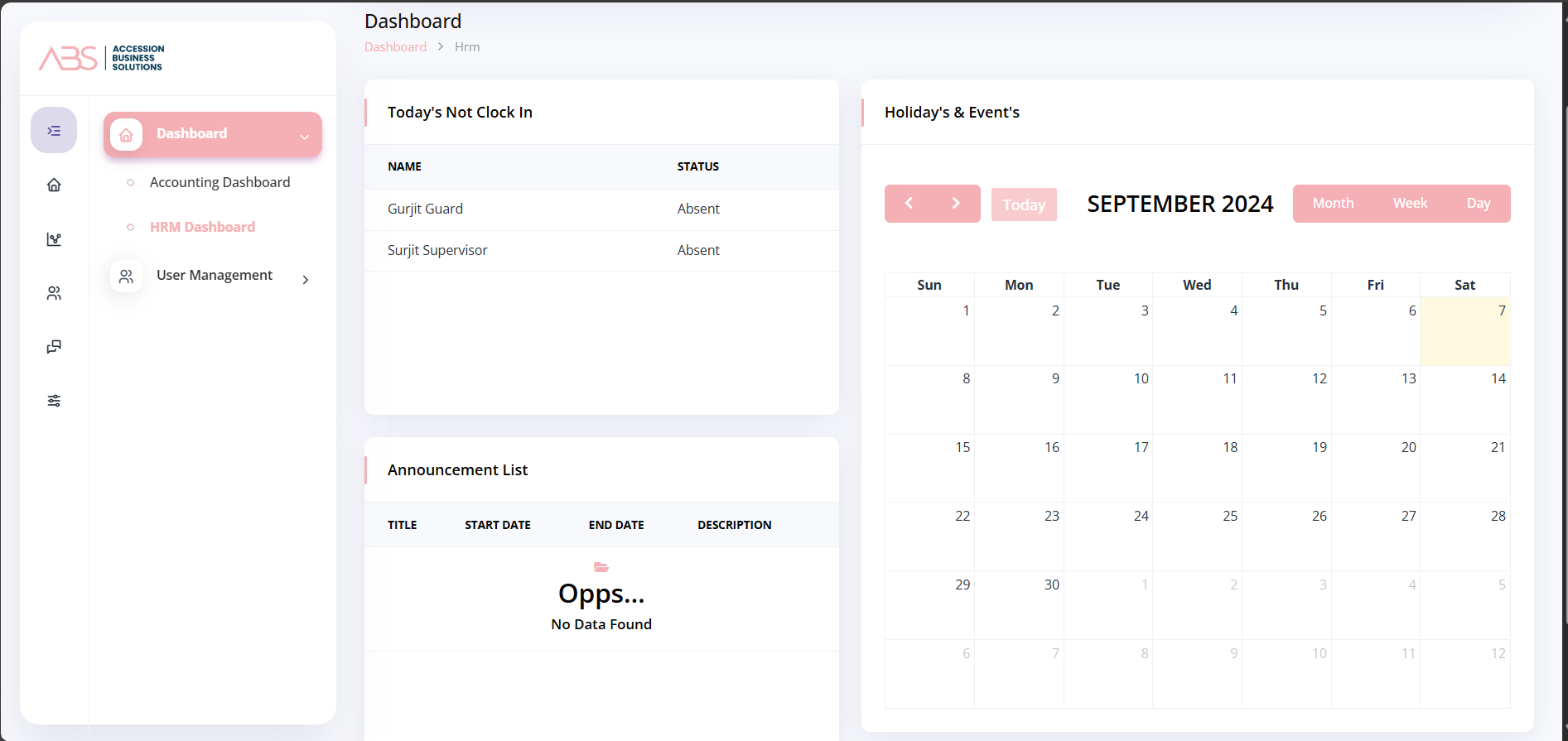Collapse the Dashboard menu chevron

[x=305, y=137]
